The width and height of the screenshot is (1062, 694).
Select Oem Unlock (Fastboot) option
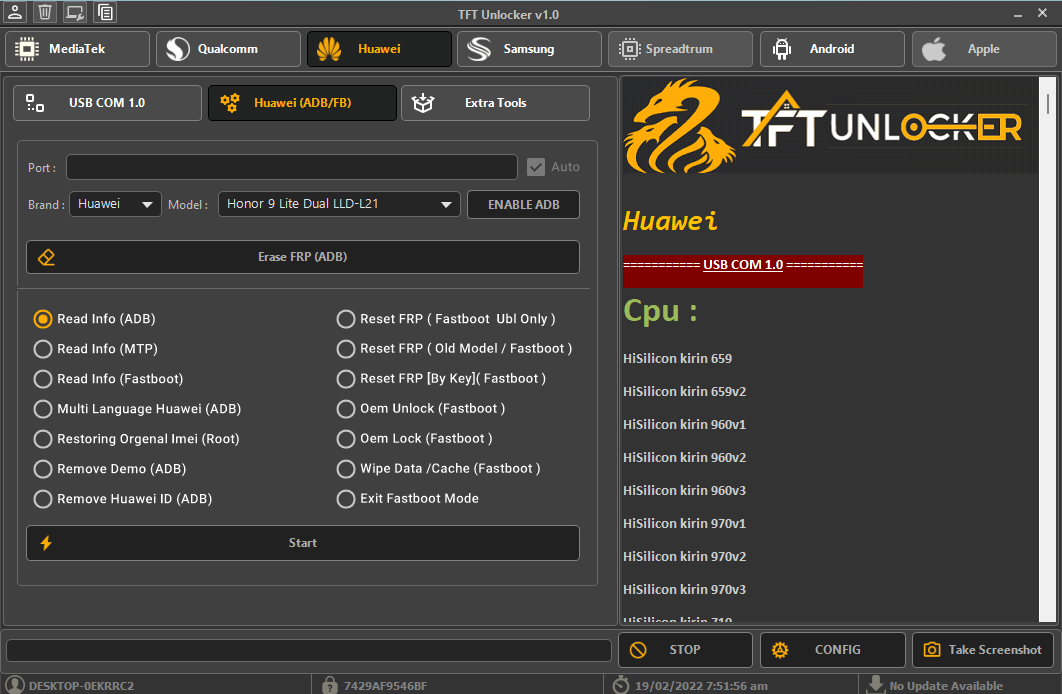click(346, 409)
